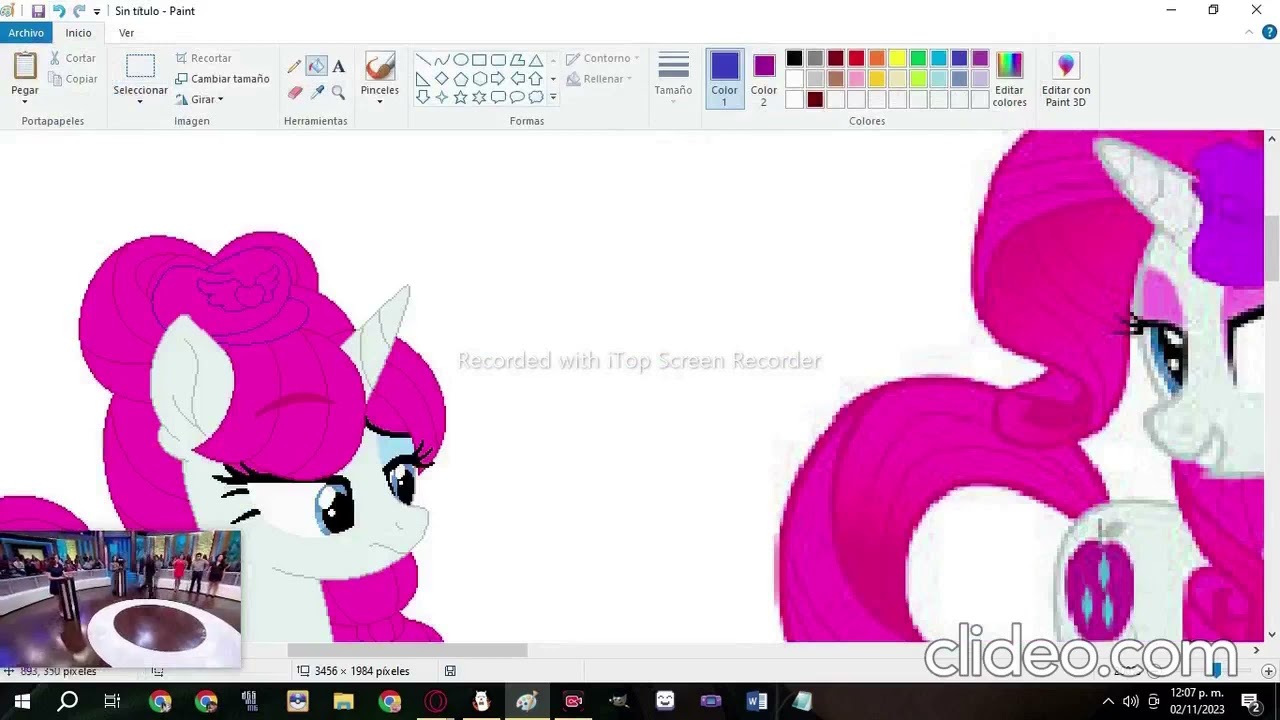Viewport: 1280px width, 720px height.
Task: Click the Pegar clipboard icon
Action: tap(25, 66)
